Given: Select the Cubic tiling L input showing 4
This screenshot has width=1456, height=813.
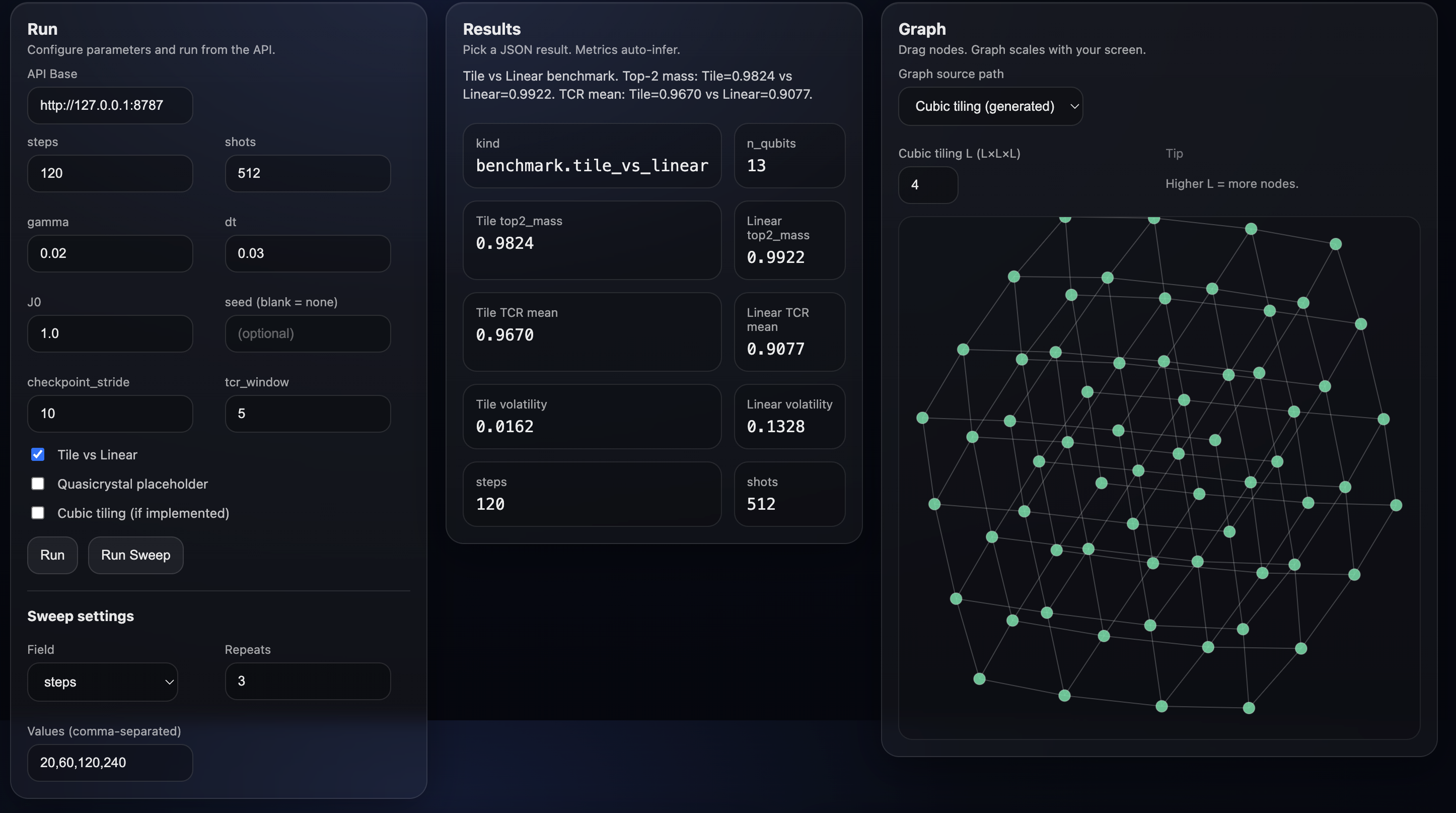Looking at the screenshot, I should pos(927,185).
